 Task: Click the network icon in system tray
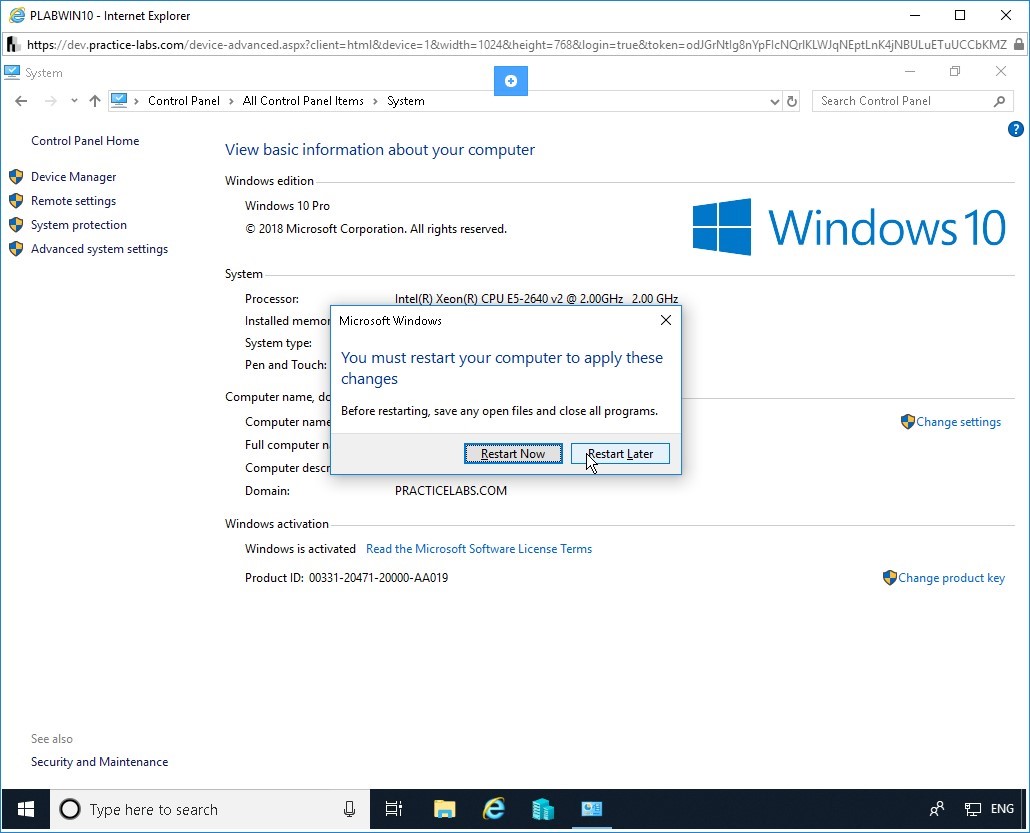[x=972, y=809]
